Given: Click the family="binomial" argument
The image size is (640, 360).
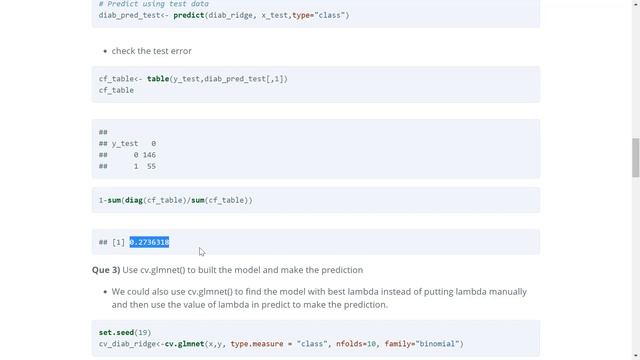Looking at the screenshot, I should pos(422,344).
